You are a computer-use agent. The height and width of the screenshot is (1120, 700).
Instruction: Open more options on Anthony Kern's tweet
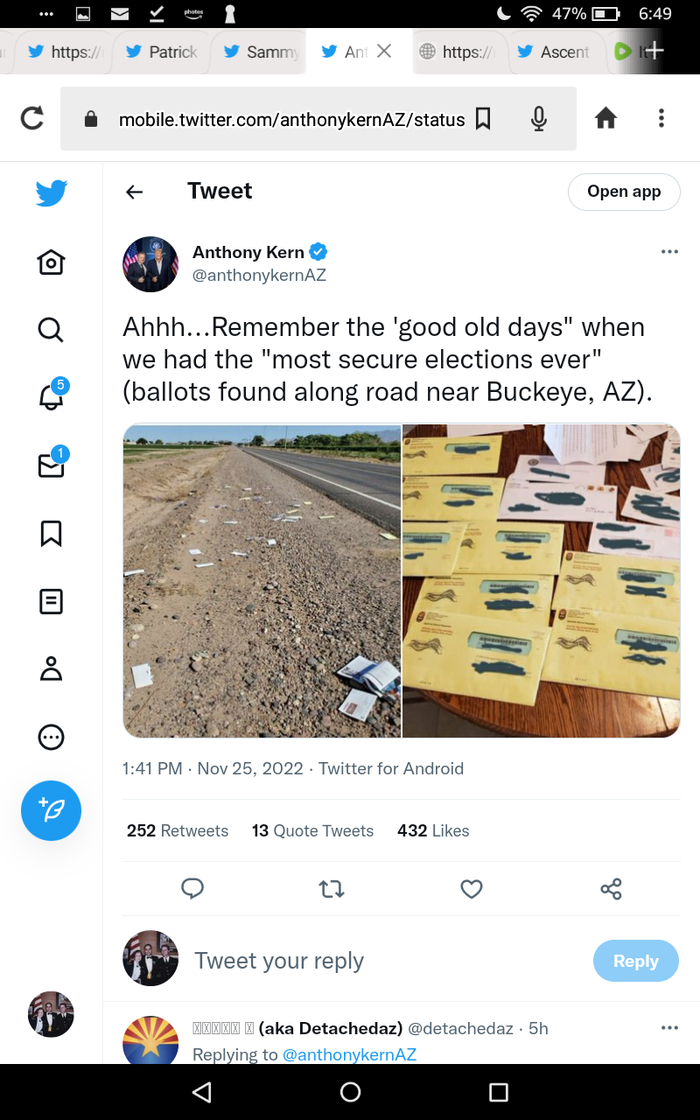pos(669,252)
